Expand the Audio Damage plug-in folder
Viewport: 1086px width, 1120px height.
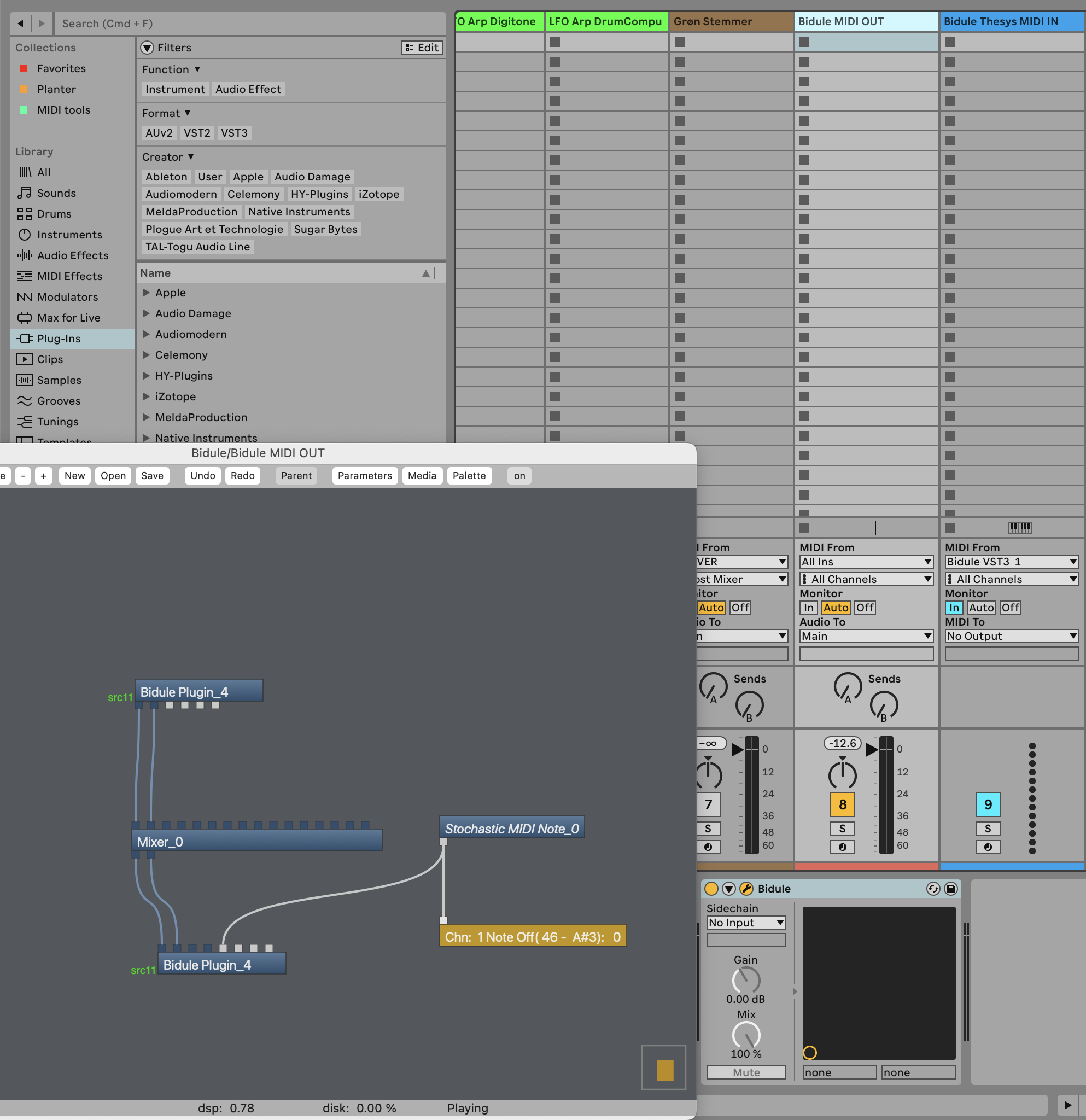point(146,313)
